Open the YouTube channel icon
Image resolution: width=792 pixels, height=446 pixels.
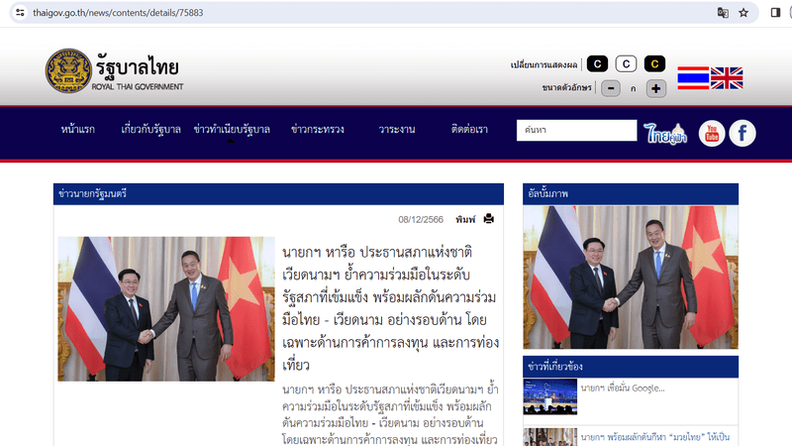pos(712,133)
